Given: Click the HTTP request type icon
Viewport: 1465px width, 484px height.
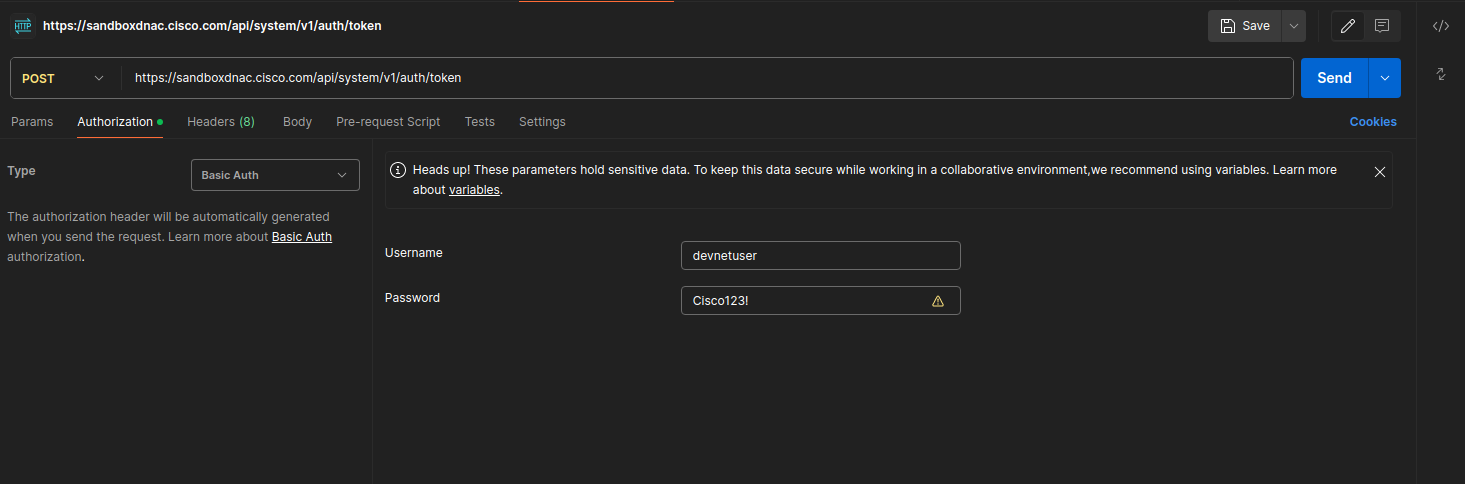Looking at the screenshot, I should [22, 26].
